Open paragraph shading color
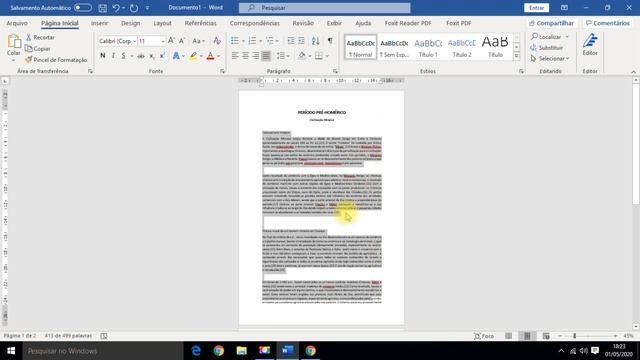Viewport: 640px width, 360px height. [302, 56]
